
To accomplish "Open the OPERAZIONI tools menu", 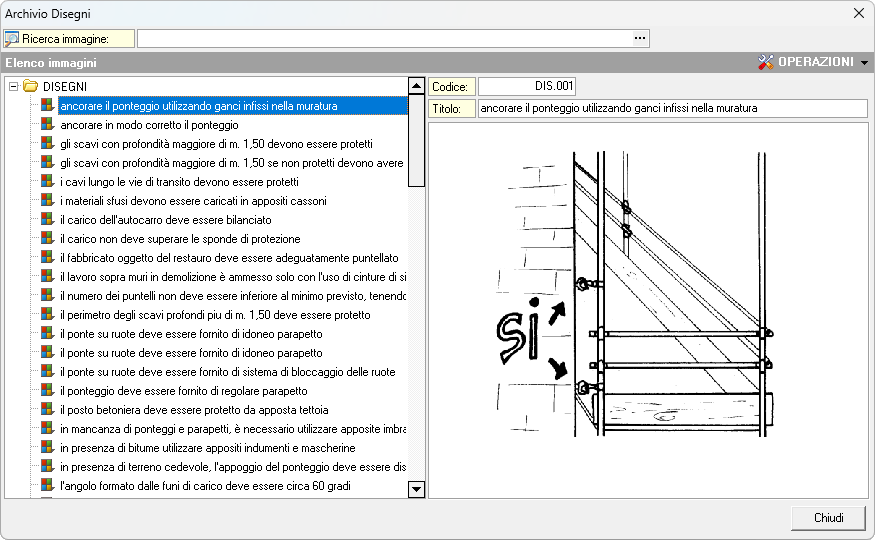I will pyautogui.click(x=814, y=62).
